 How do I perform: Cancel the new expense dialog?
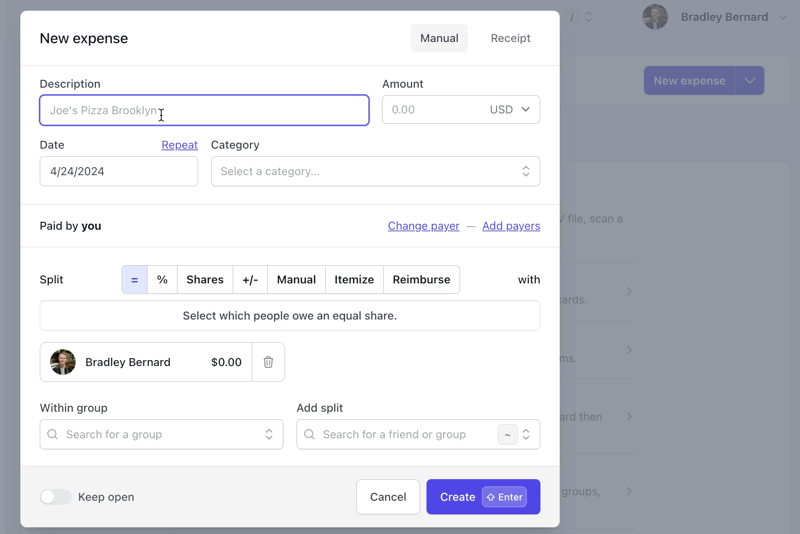tap(388, 497)
